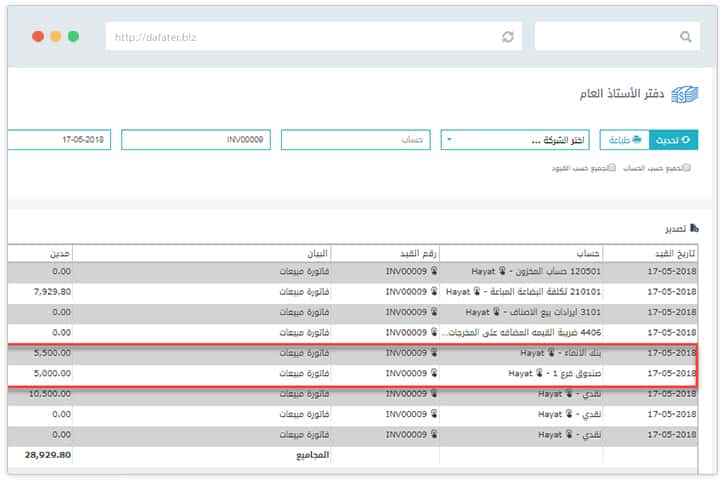Click filter icon on first row's INV00009
725x485 pixels.
coord(434,270)
